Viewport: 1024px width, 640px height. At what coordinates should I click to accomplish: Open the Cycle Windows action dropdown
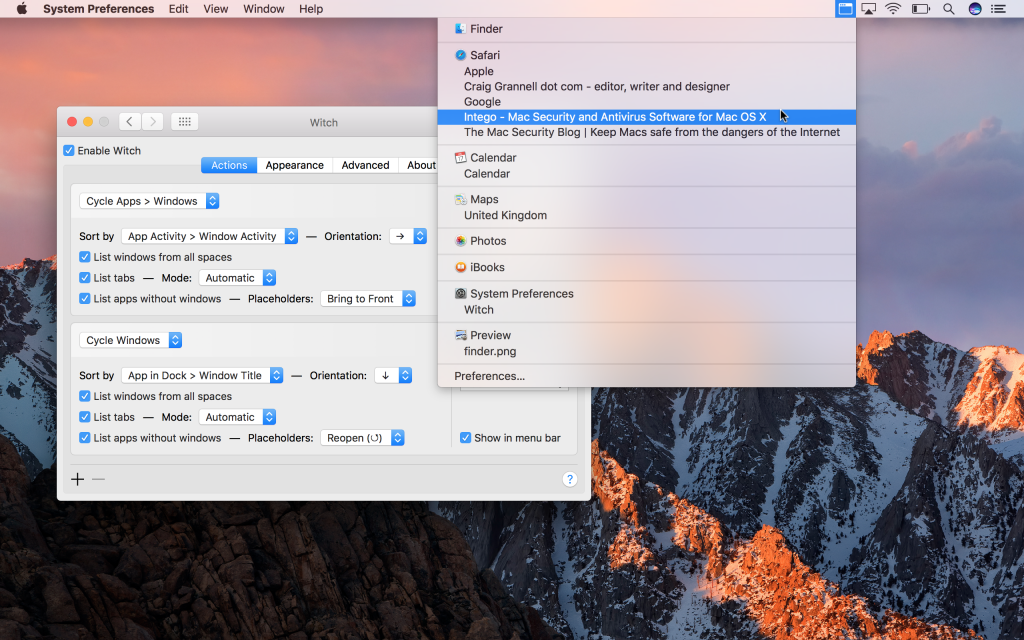pos(131,340)
